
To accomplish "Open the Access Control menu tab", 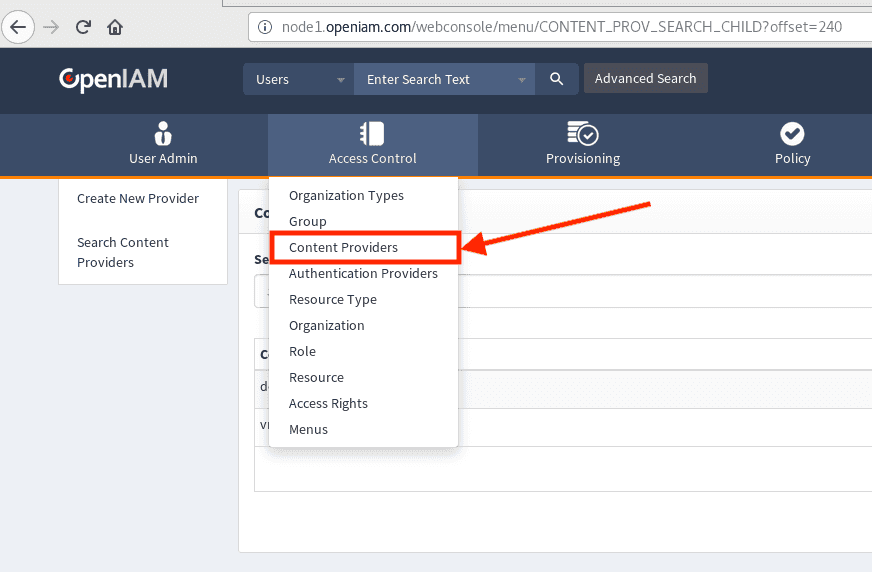I will coord(372,145).
